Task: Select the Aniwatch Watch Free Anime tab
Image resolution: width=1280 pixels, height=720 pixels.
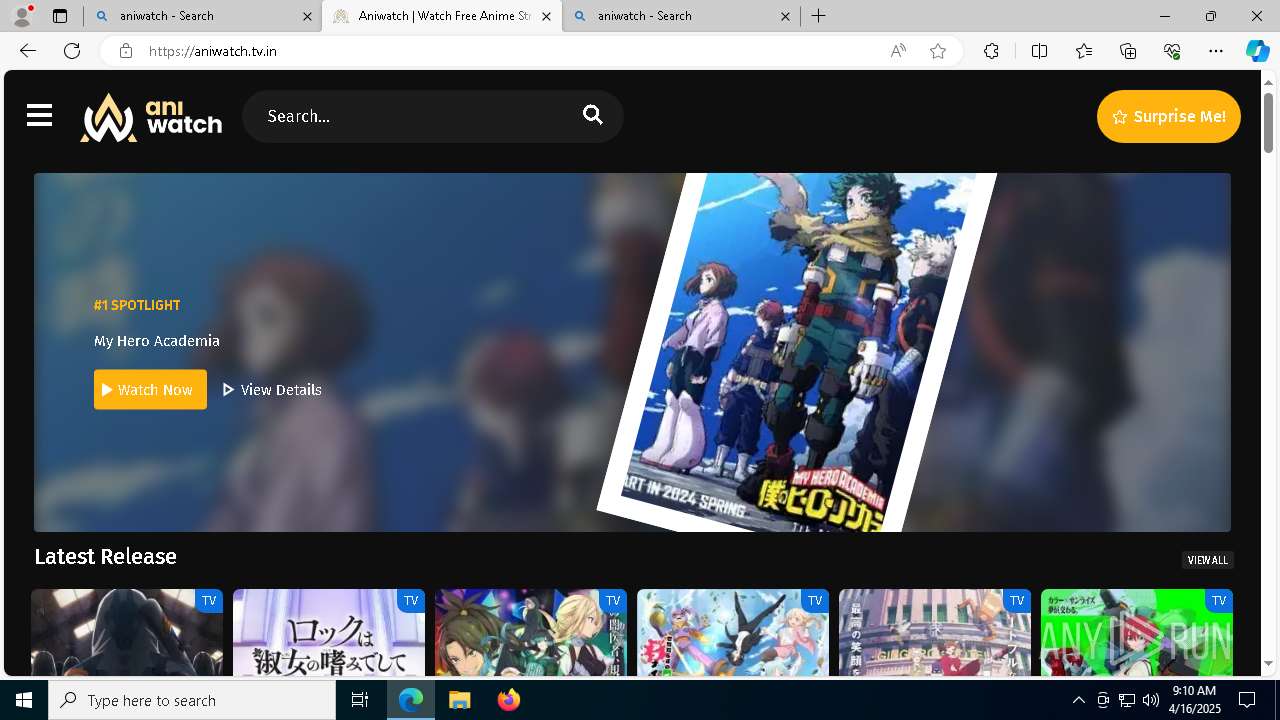Action: tap(442, 16)
